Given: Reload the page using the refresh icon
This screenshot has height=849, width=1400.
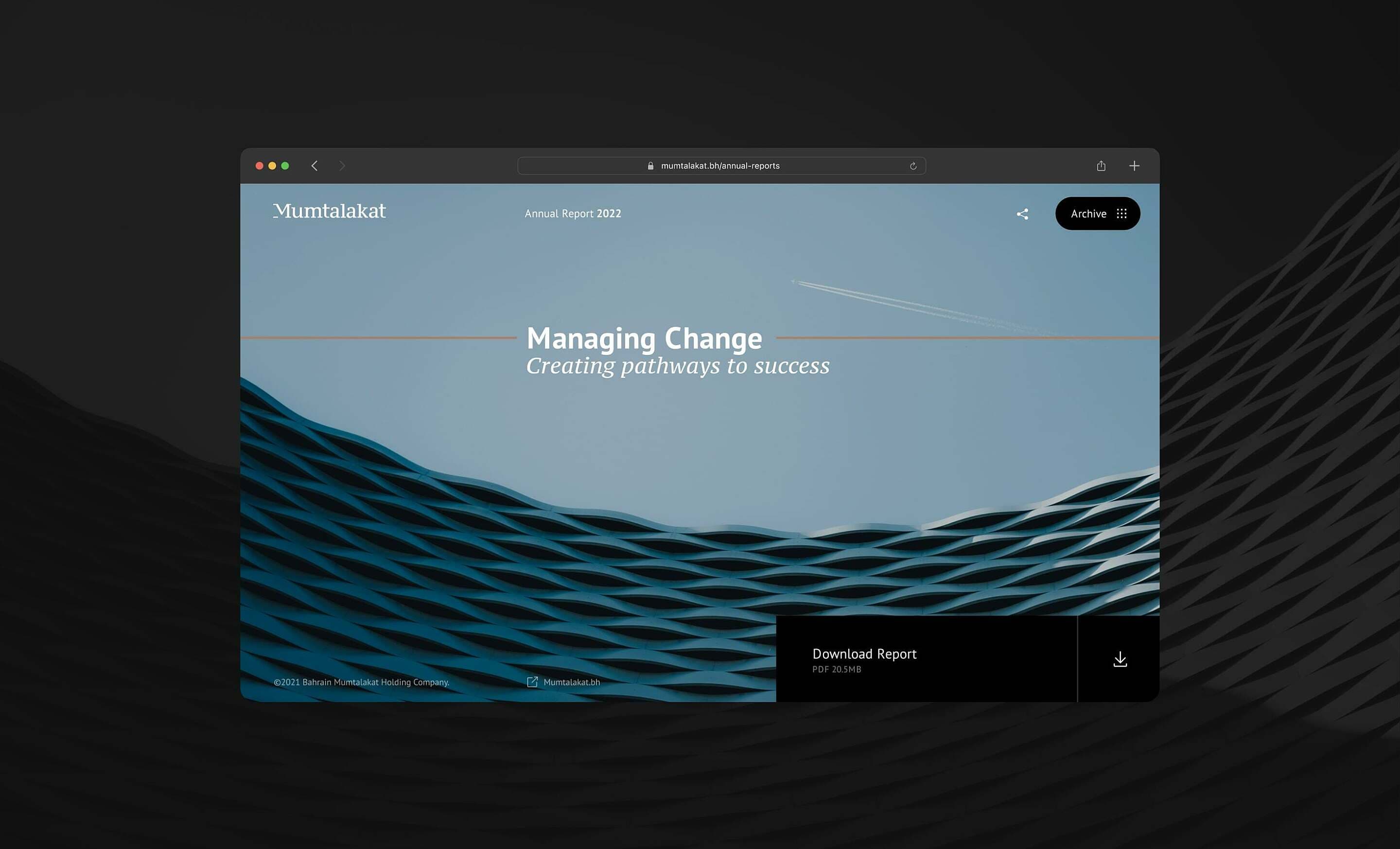Looking at the screenshot, I should click(x=913, y=166).
